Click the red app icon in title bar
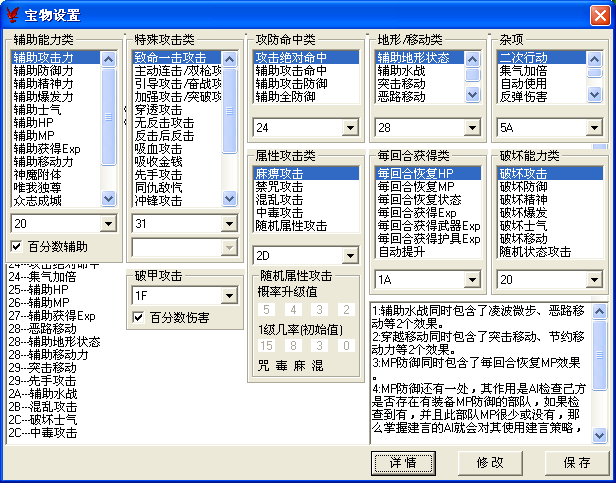Image resolution: width=616 pixels, height=483 pixels. tap(13, 14)
